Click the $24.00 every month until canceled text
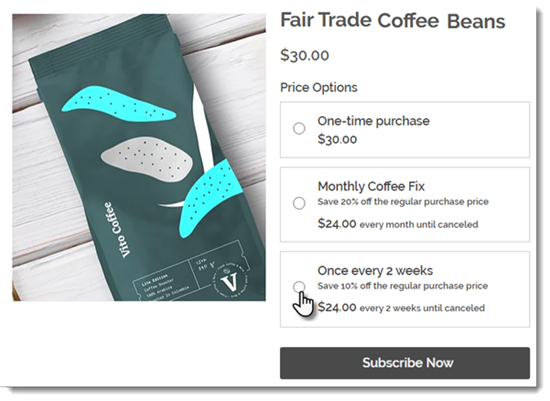 (x=398, y=224)
